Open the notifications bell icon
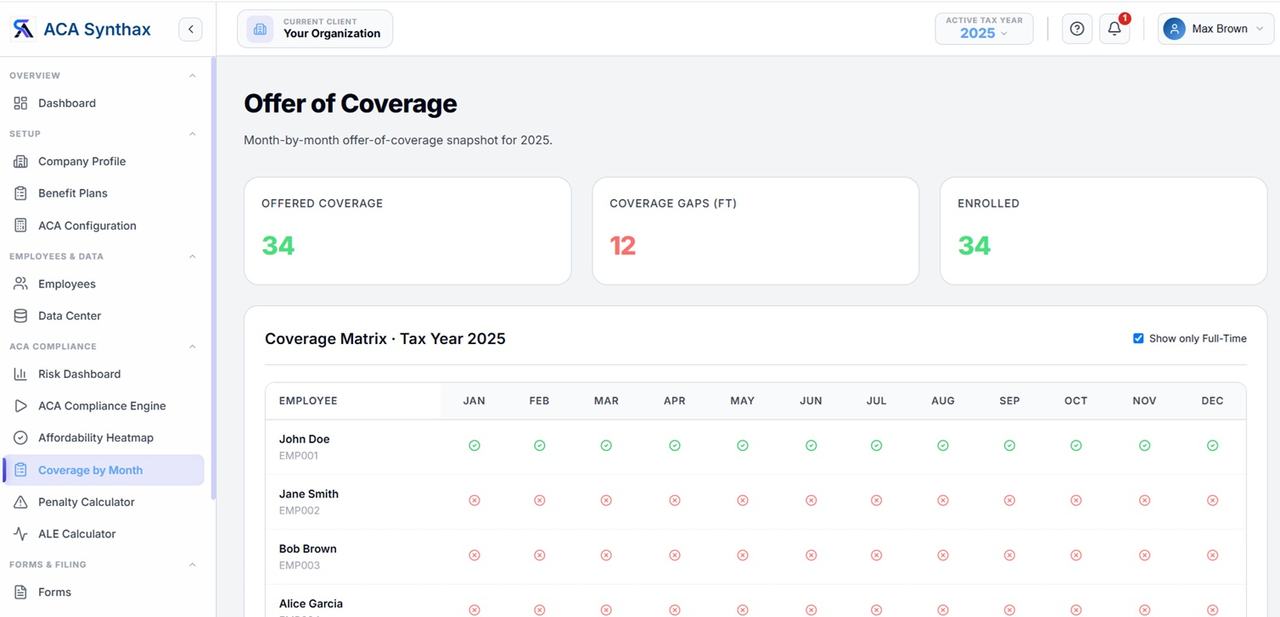Viewport: 1280px width, 617px height. tap(1114, 29)
